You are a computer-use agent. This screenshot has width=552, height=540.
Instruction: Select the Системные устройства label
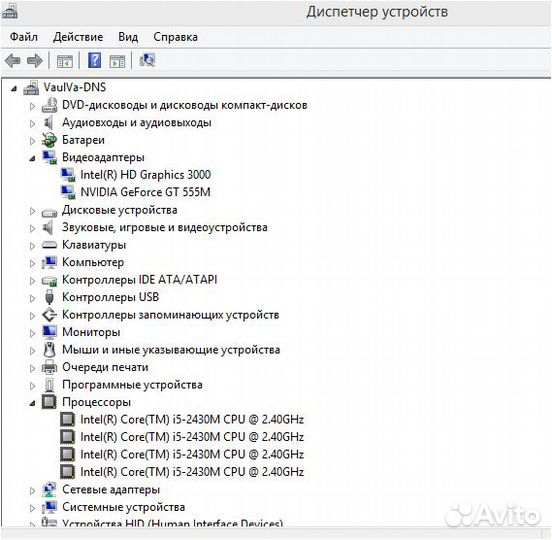124,507
